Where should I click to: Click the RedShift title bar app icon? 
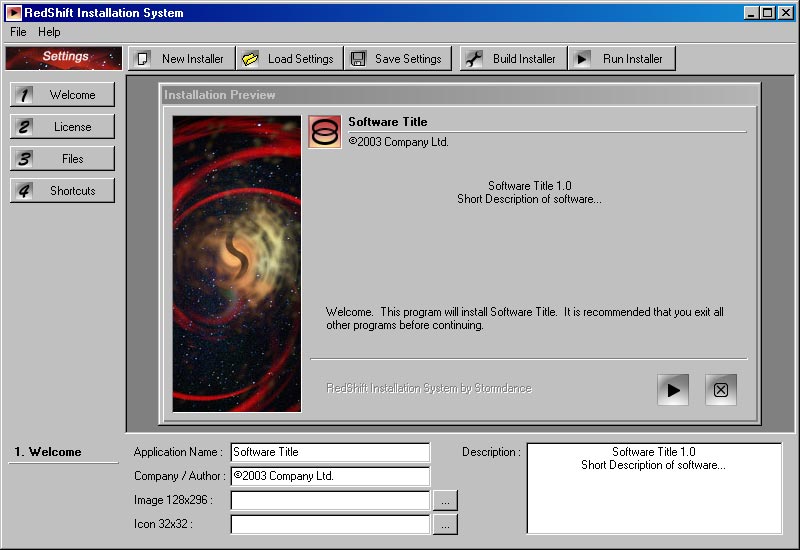(14, 13)
